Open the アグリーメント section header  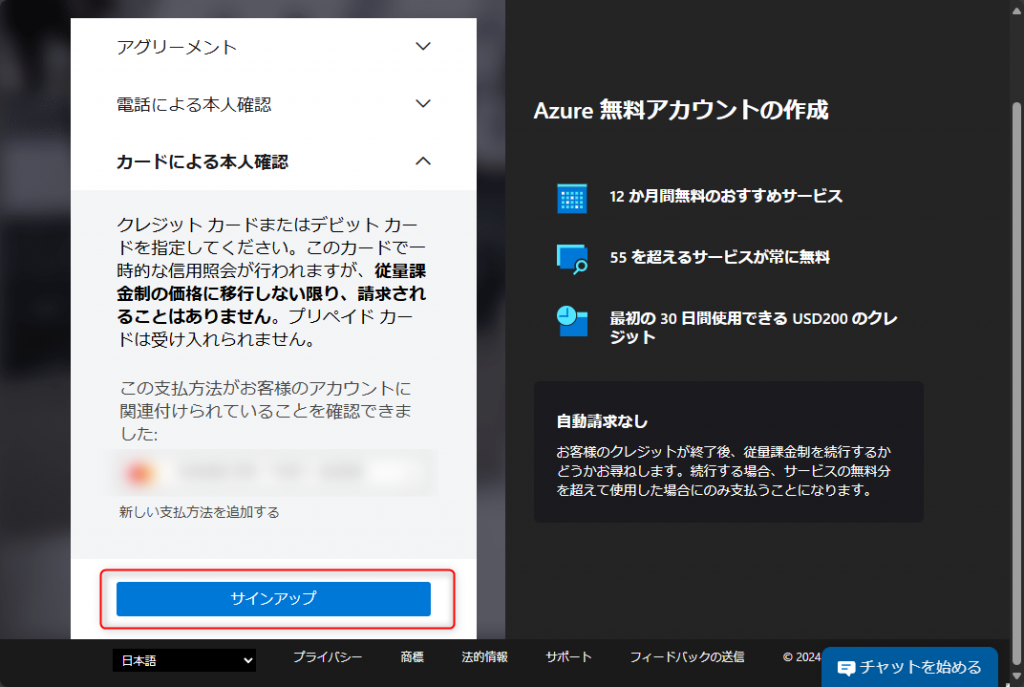coord(274,47)
